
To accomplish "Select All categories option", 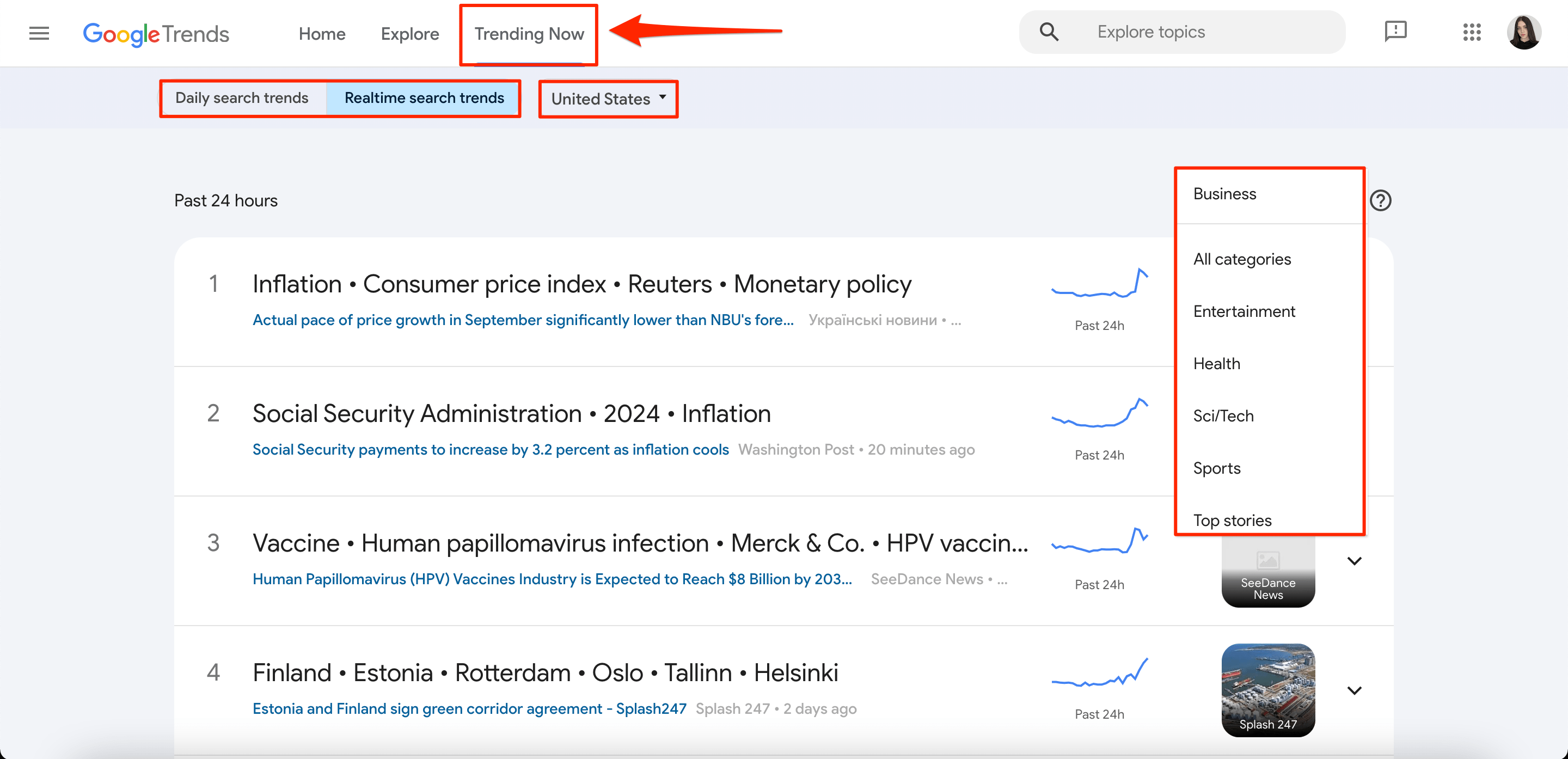I will pyautogui.click(x=1269, y=259).
